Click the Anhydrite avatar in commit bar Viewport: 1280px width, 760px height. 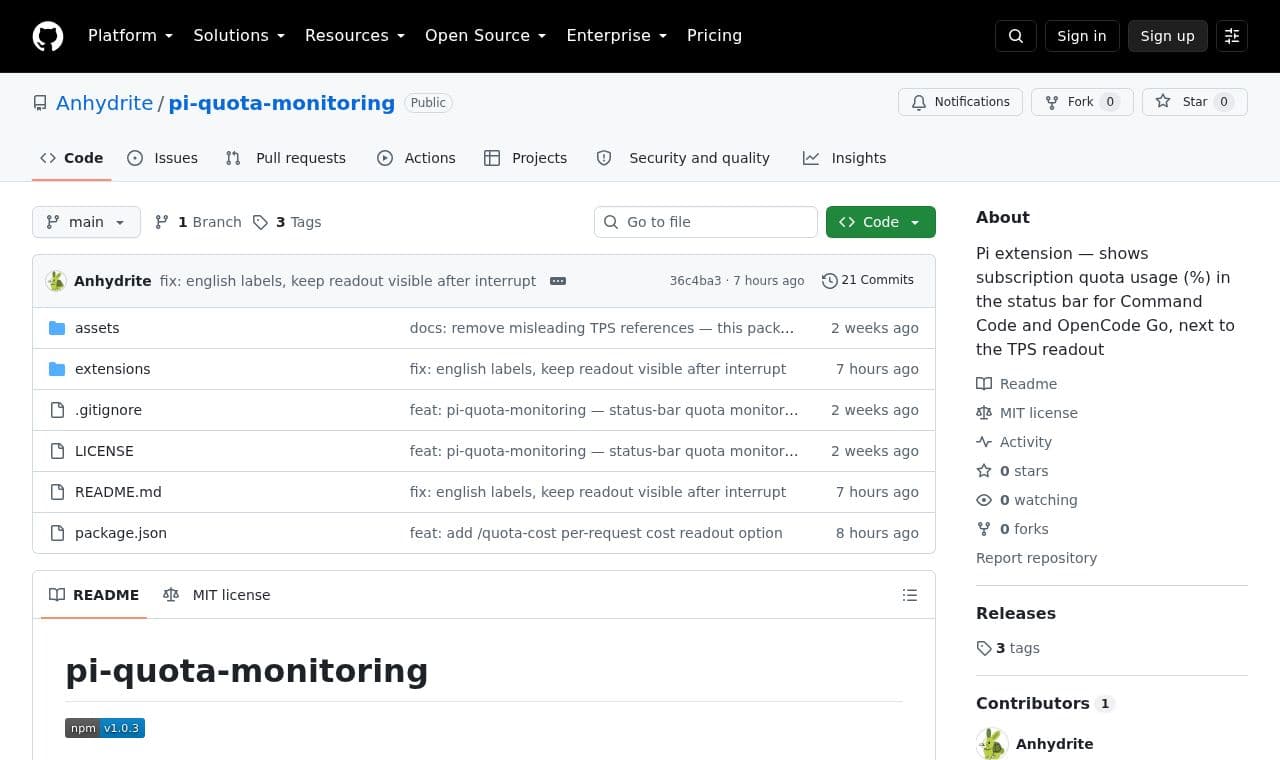56,281
